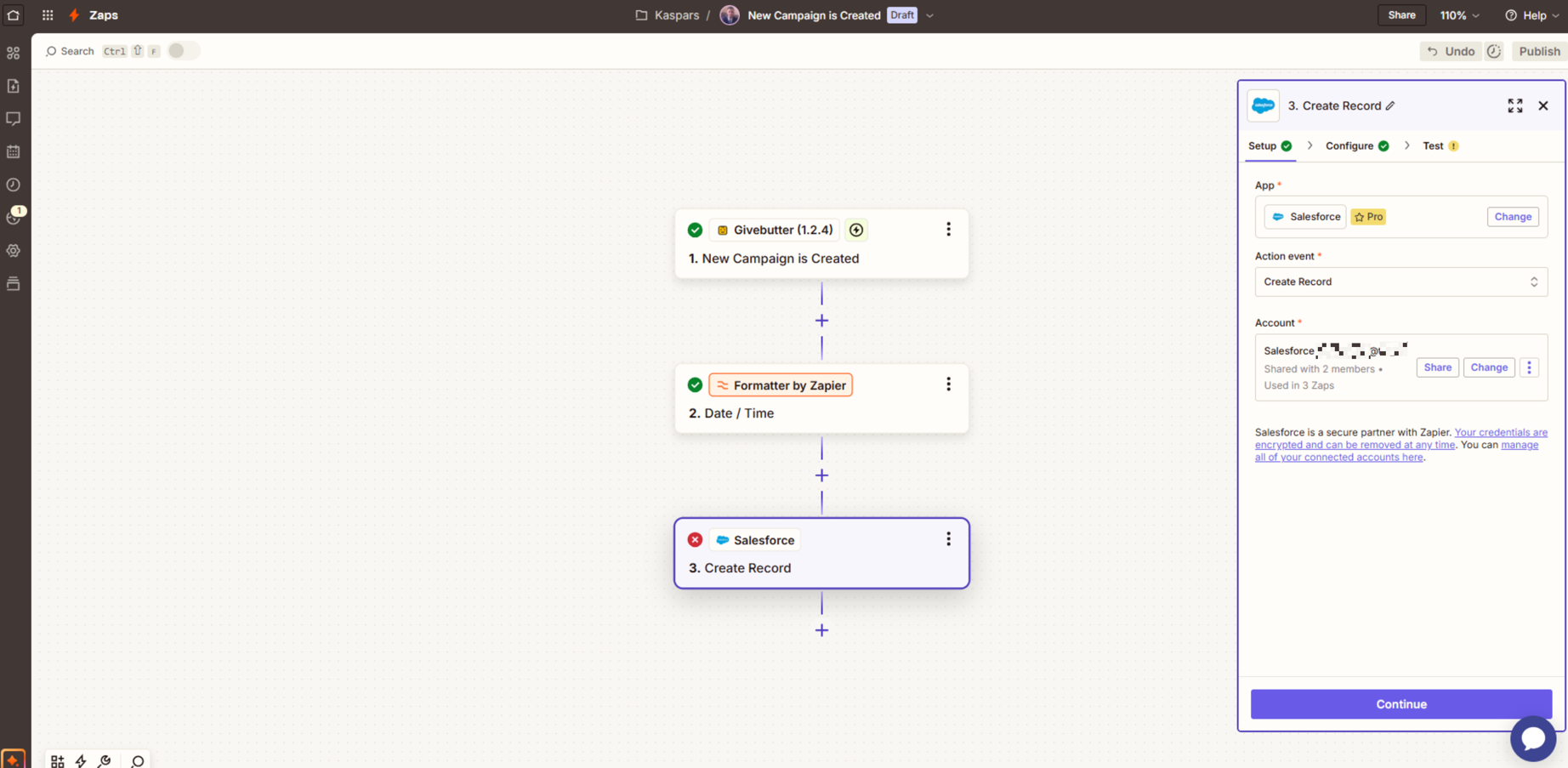Open the Help menu
1568x768 pixels.
tap(1532, 15)
